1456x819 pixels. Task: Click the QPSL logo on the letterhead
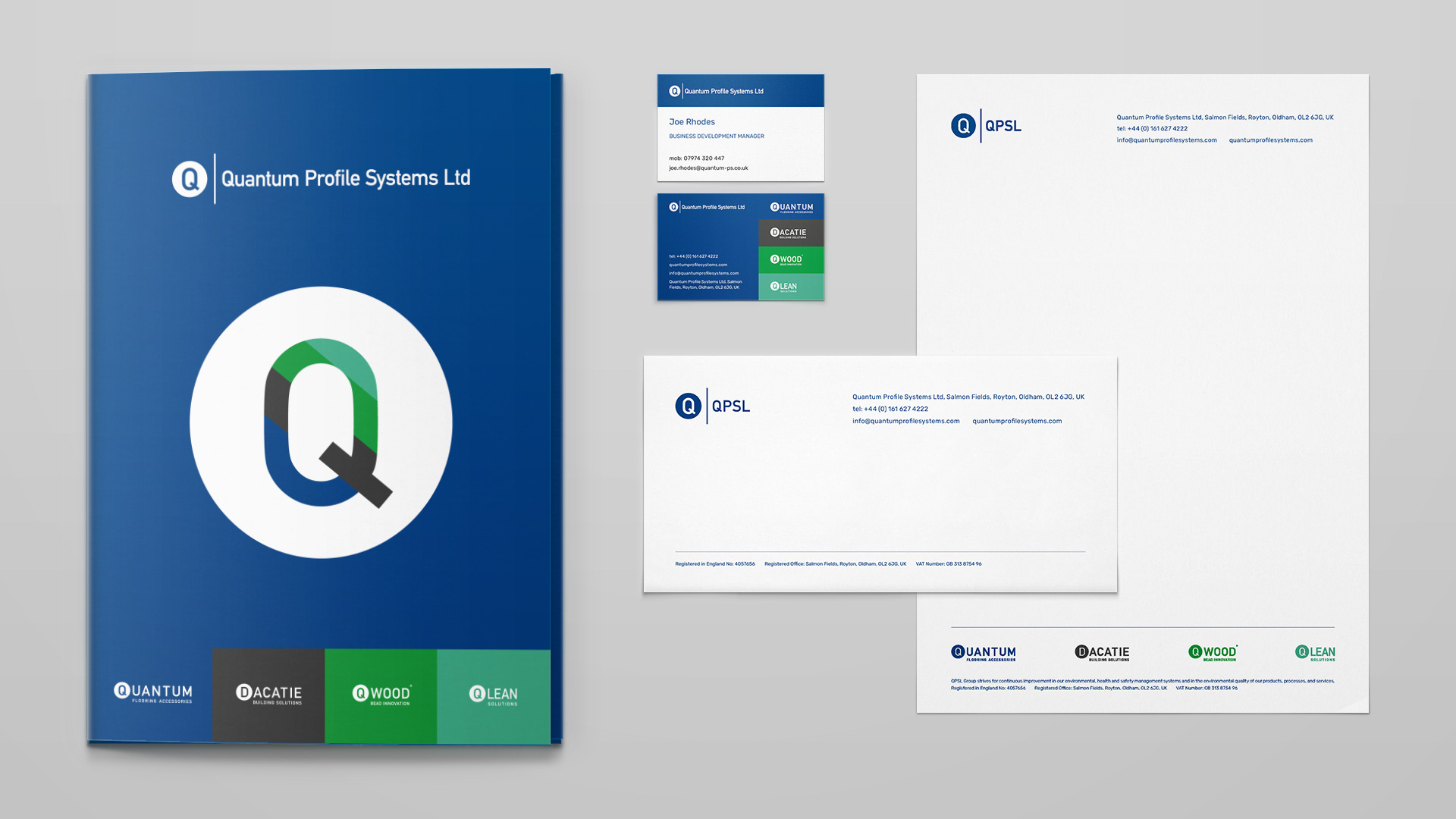tap(986, 126)
